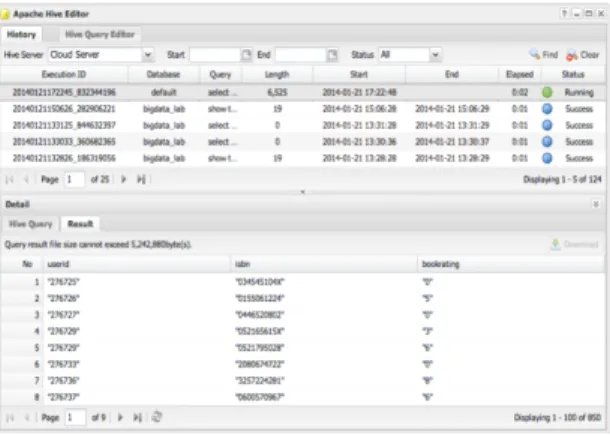This screenshot has height=435, width=610.
Task: Sort by Database column header
Action: (163, 74)
